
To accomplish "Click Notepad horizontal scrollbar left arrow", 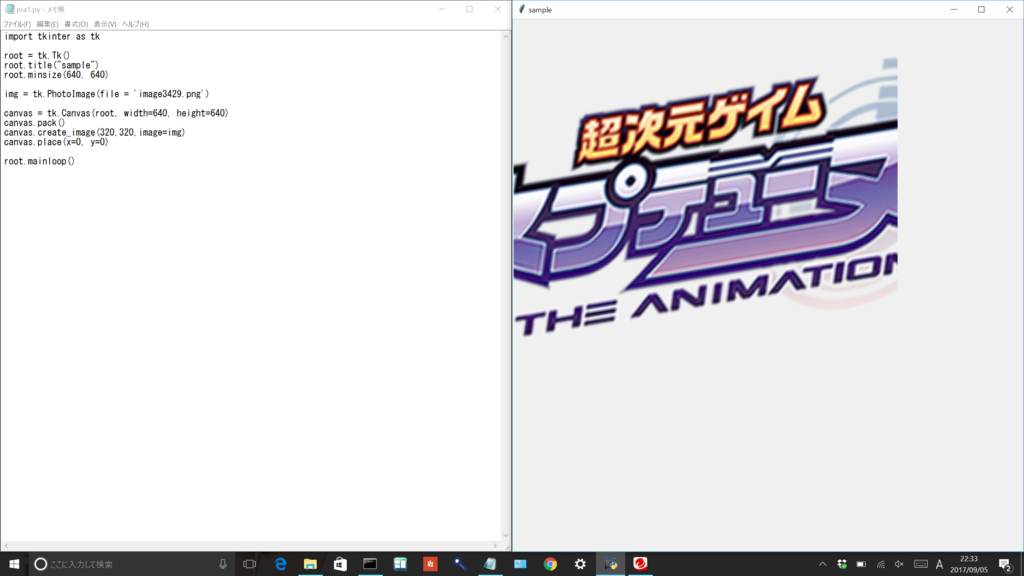I will point(6,546).
